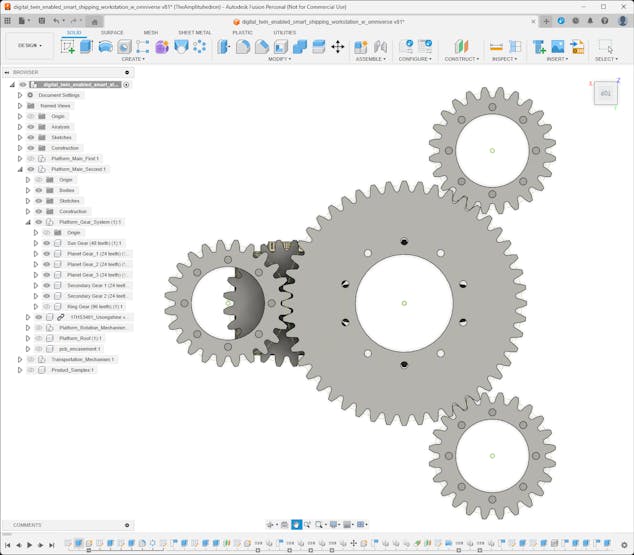Toggle visibility of Platform_Main_First:1
Image resolution: width=634 pixels, height=555 pixels.
point(30,158)
